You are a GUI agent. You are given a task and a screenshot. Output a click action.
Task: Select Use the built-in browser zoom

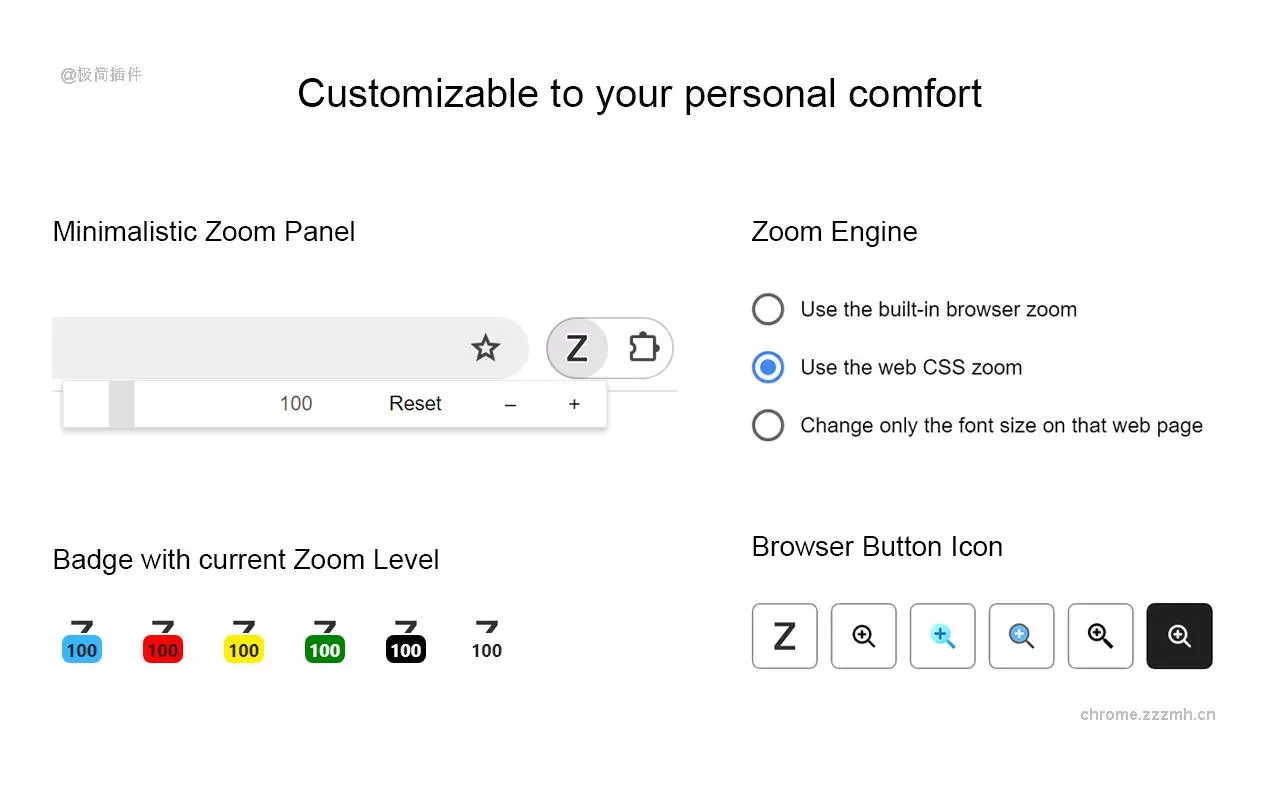point(768,309)
